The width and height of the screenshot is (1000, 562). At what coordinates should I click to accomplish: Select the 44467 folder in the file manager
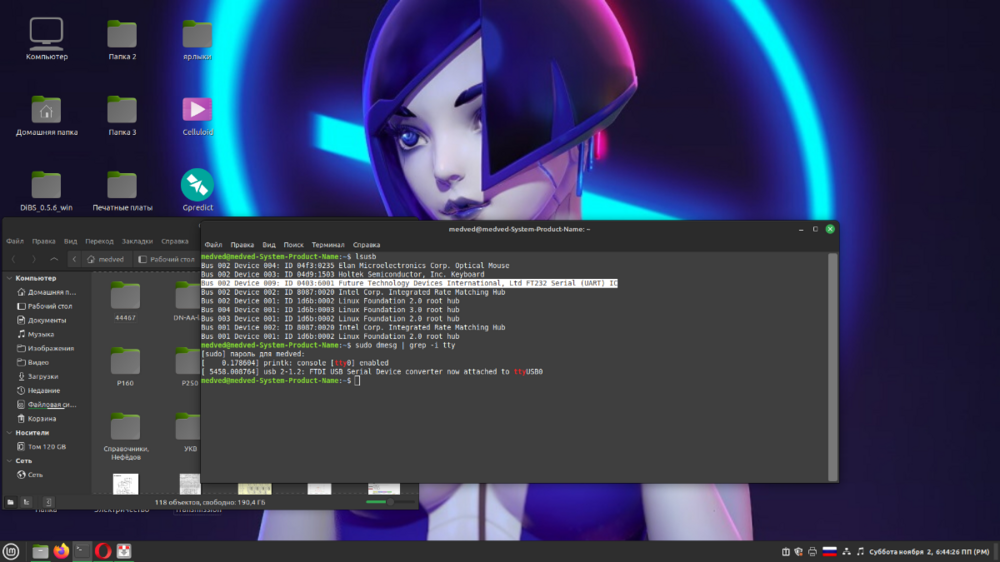click(125, 302)
